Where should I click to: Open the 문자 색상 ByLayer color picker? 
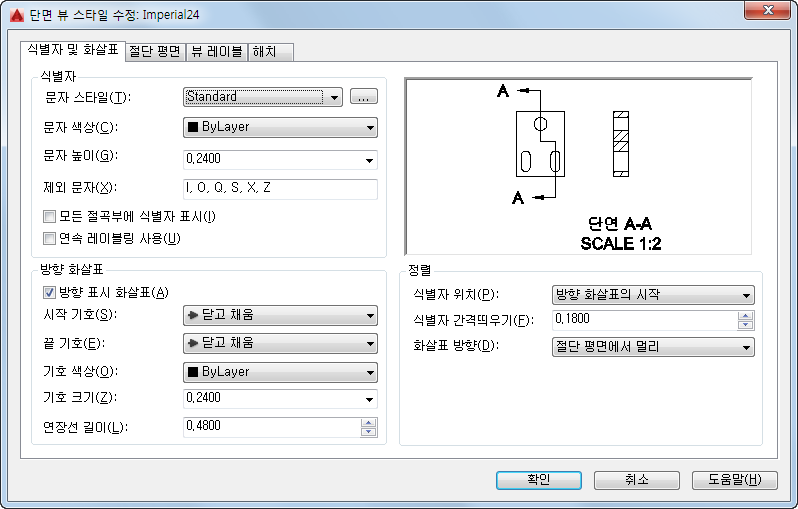click(x=280, y=127)
